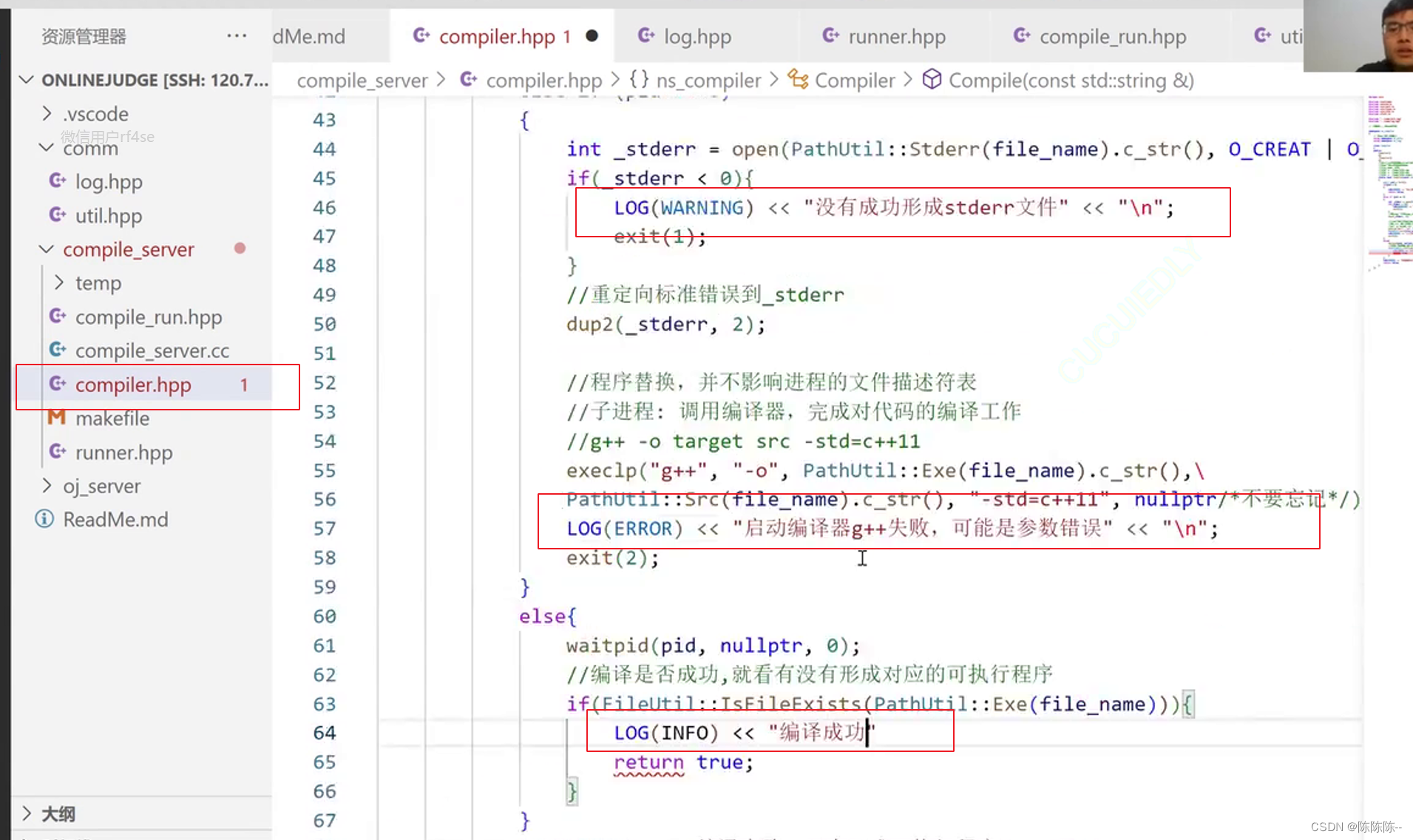The image size is (1413, 840).
Task: Click line number 64 in the gutter
Action: tap(324, 733)
